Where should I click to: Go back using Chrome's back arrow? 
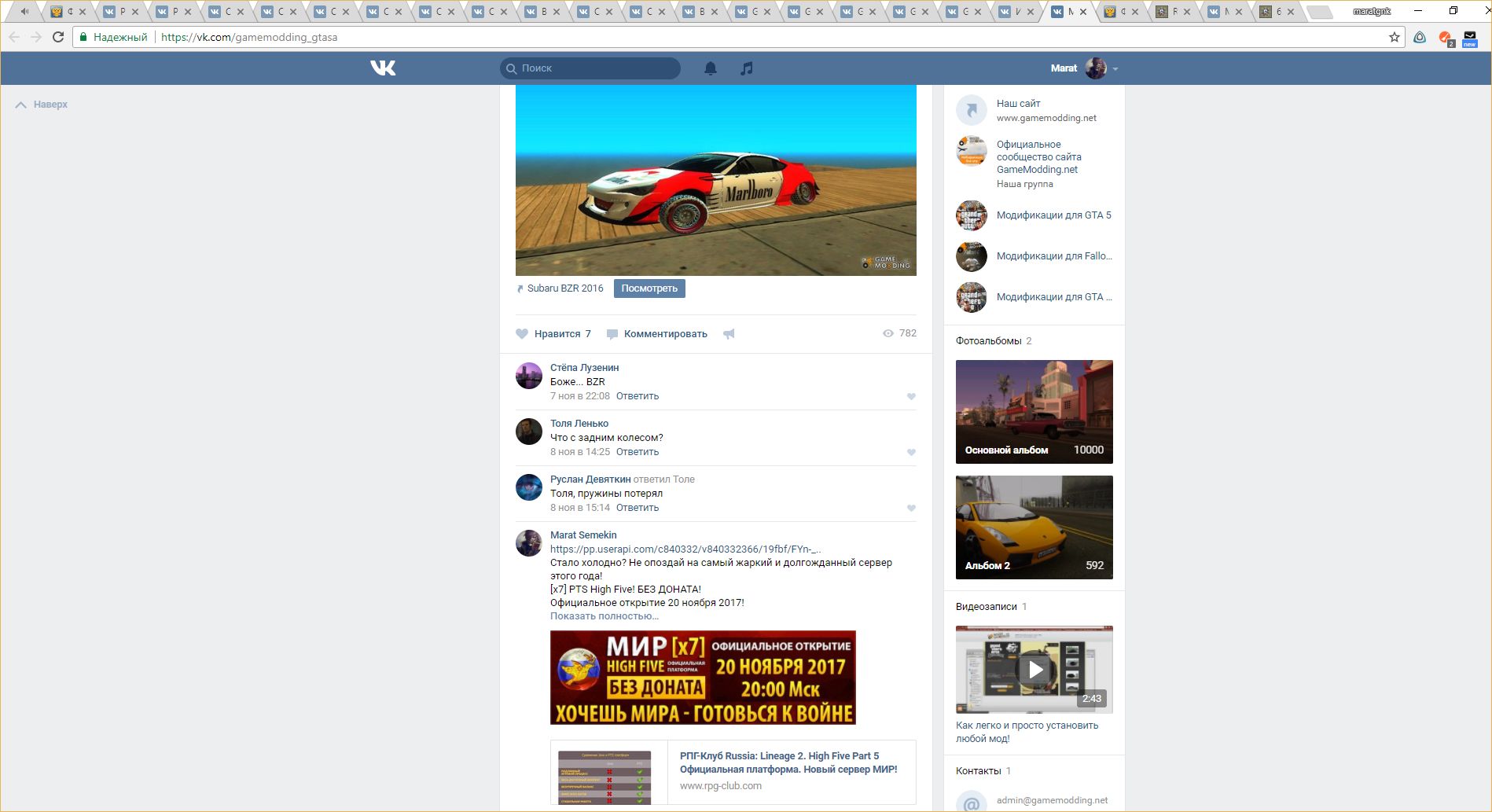[14, 37]
